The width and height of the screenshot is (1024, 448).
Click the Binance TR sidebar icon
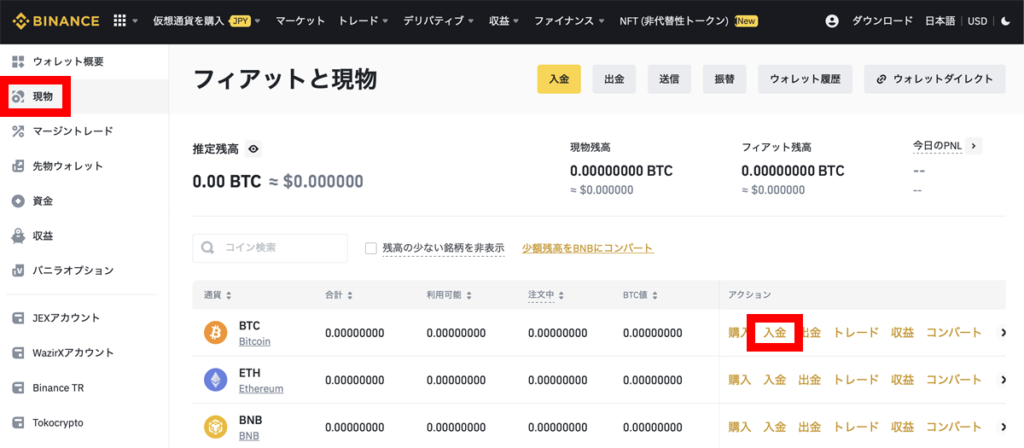point(18,388)
